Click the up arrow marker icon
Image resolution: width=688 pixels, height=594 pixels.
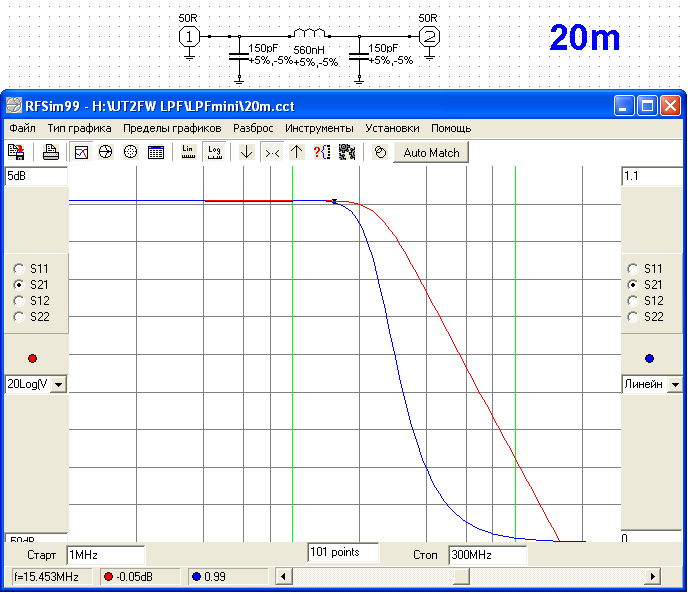coord(297,152)
